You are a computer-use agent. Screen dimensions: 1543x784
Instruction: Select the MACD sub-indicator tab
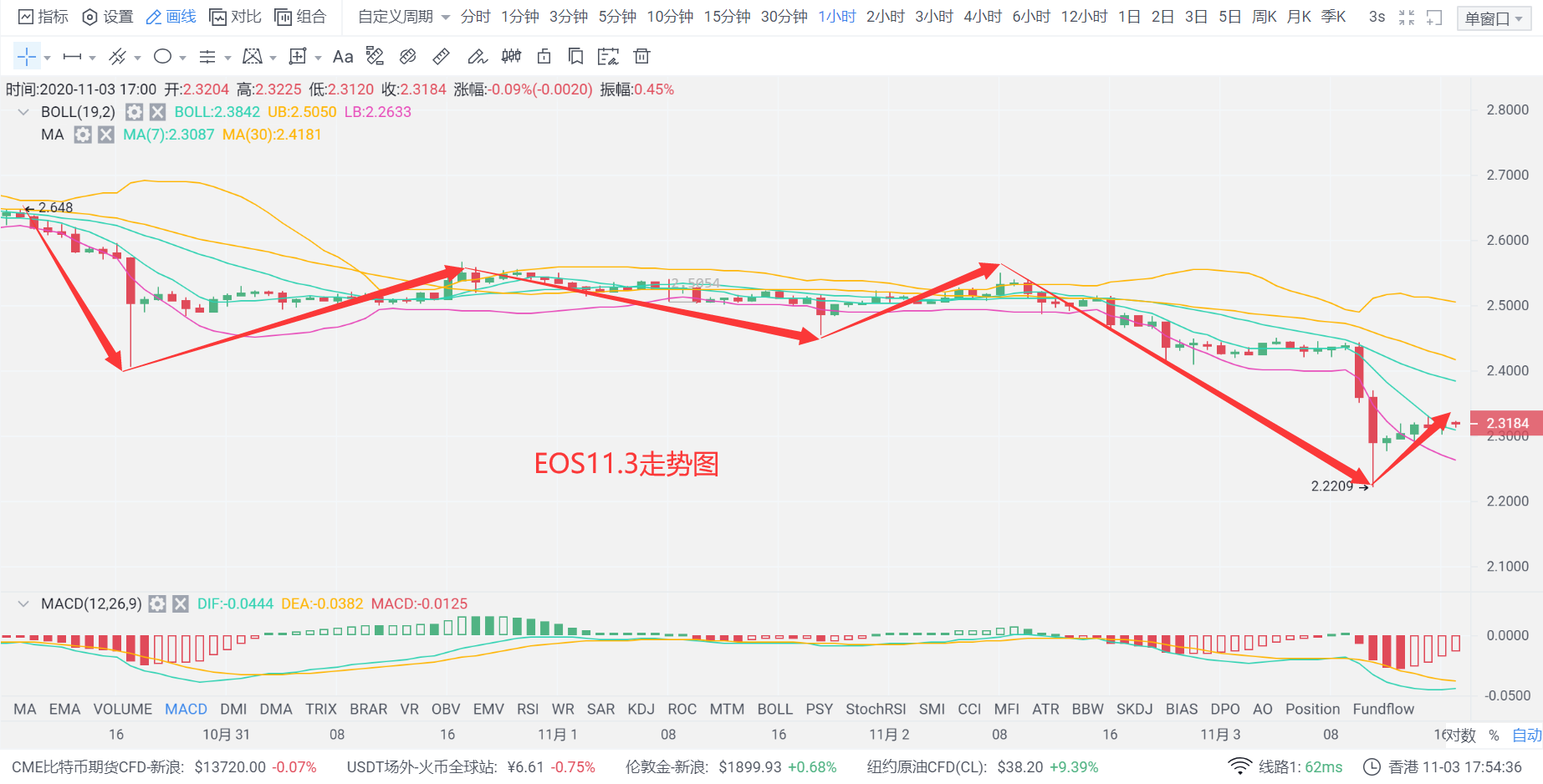click(x=186, y=709)
